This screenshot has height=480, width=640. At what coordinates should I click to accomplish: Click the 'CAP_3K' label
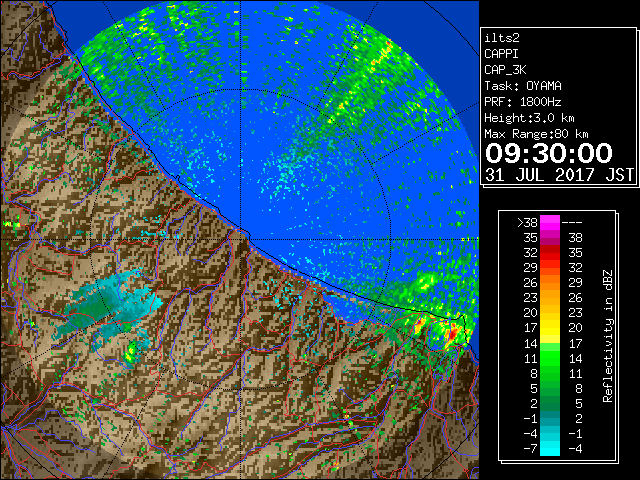click(505, 70)
